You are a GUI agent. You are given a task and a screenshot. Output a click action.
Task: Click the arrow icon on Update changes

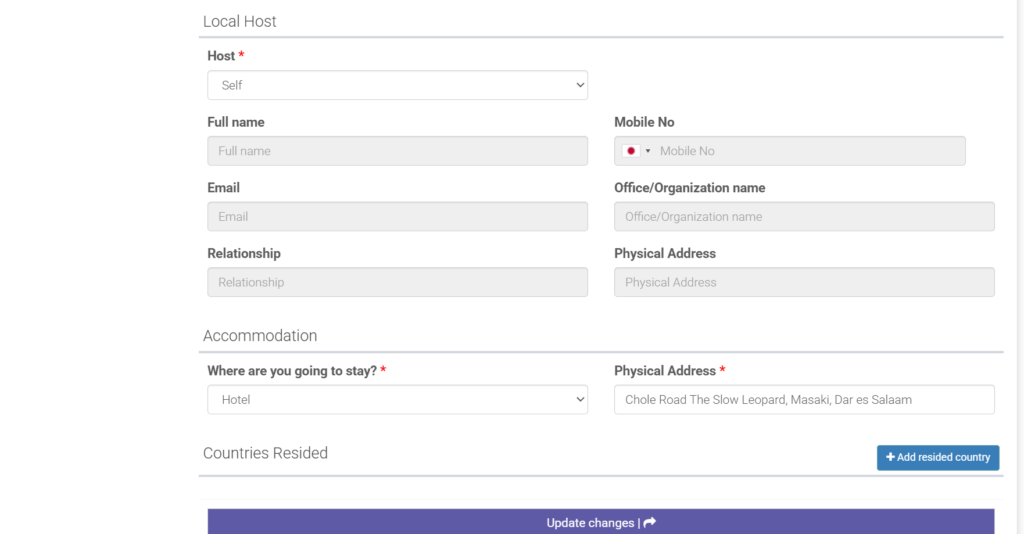[650, 523]
